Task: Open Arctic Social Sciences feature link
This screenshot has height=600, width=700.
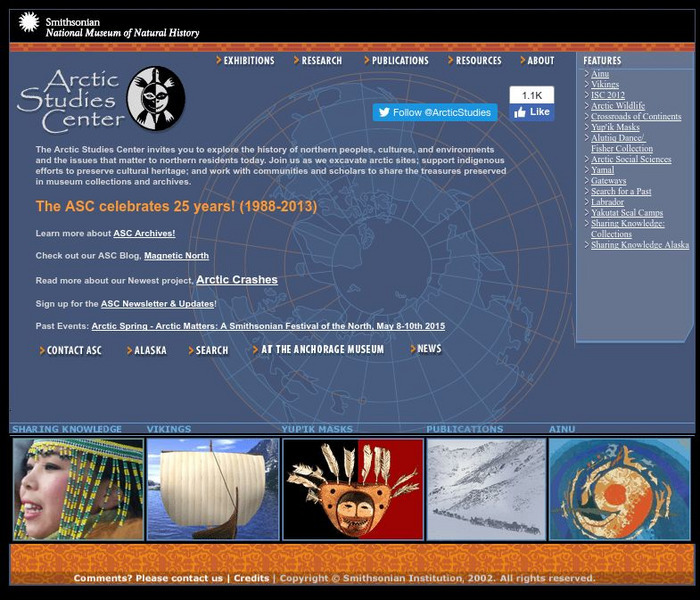Action: point(631,159)
